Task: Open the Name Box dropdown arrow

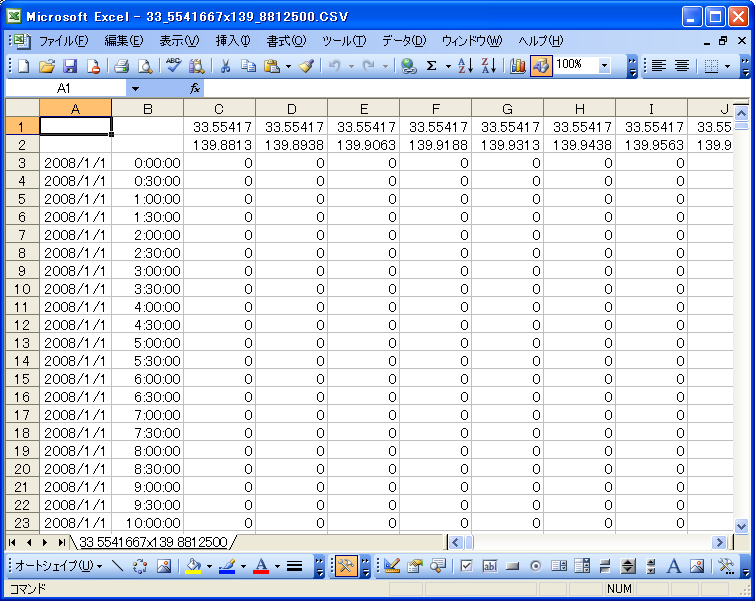Action: 135,89
